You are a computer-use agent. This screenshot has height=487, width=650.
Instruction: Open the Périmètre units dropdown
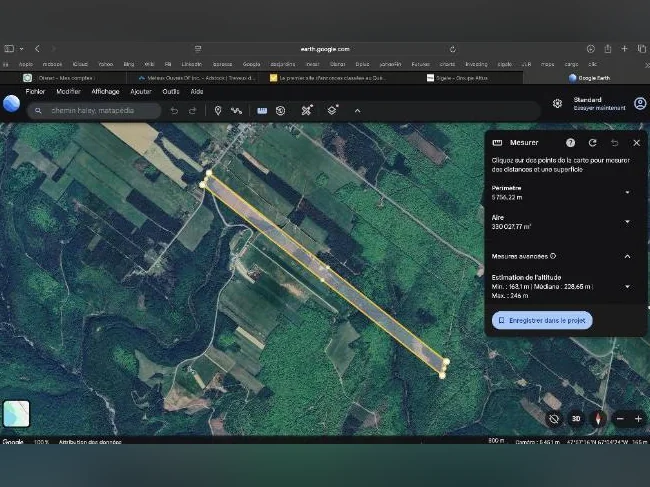click(627, 192)
